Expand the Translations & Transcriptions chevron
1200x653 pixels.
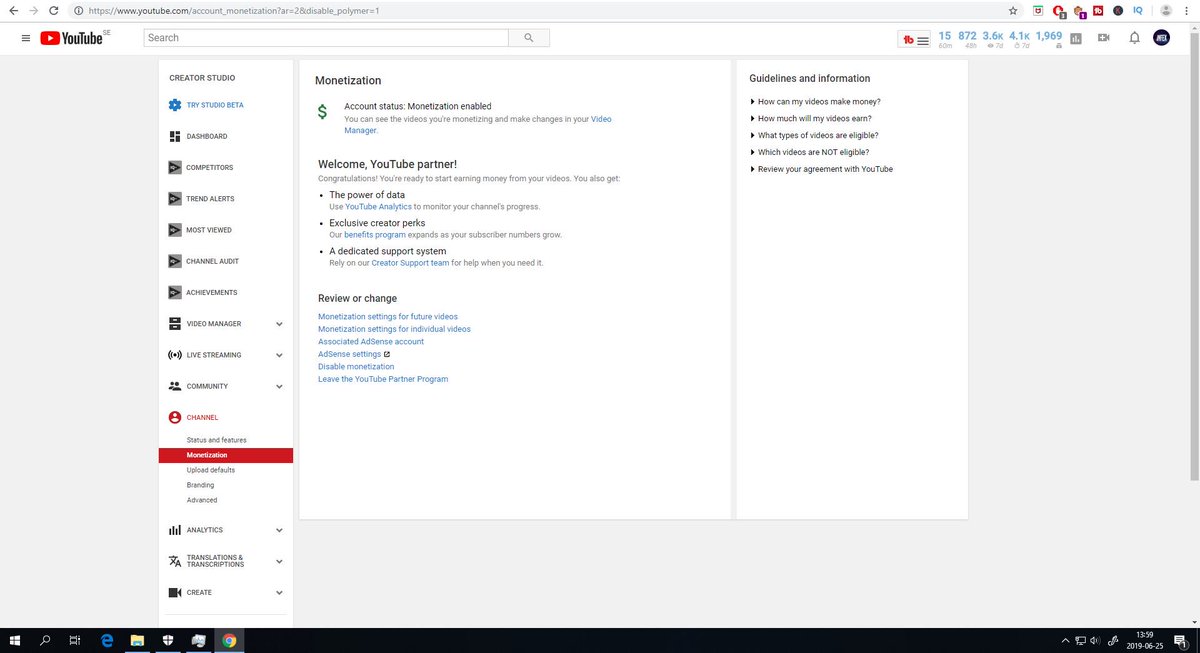click(x=279, y=562)
